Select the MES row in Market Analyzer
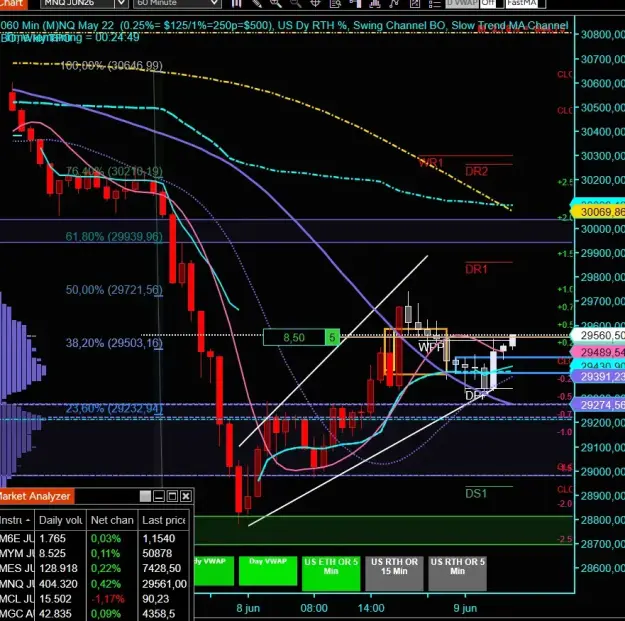Viewport: 625px width, 621px height. pos(96,568)
